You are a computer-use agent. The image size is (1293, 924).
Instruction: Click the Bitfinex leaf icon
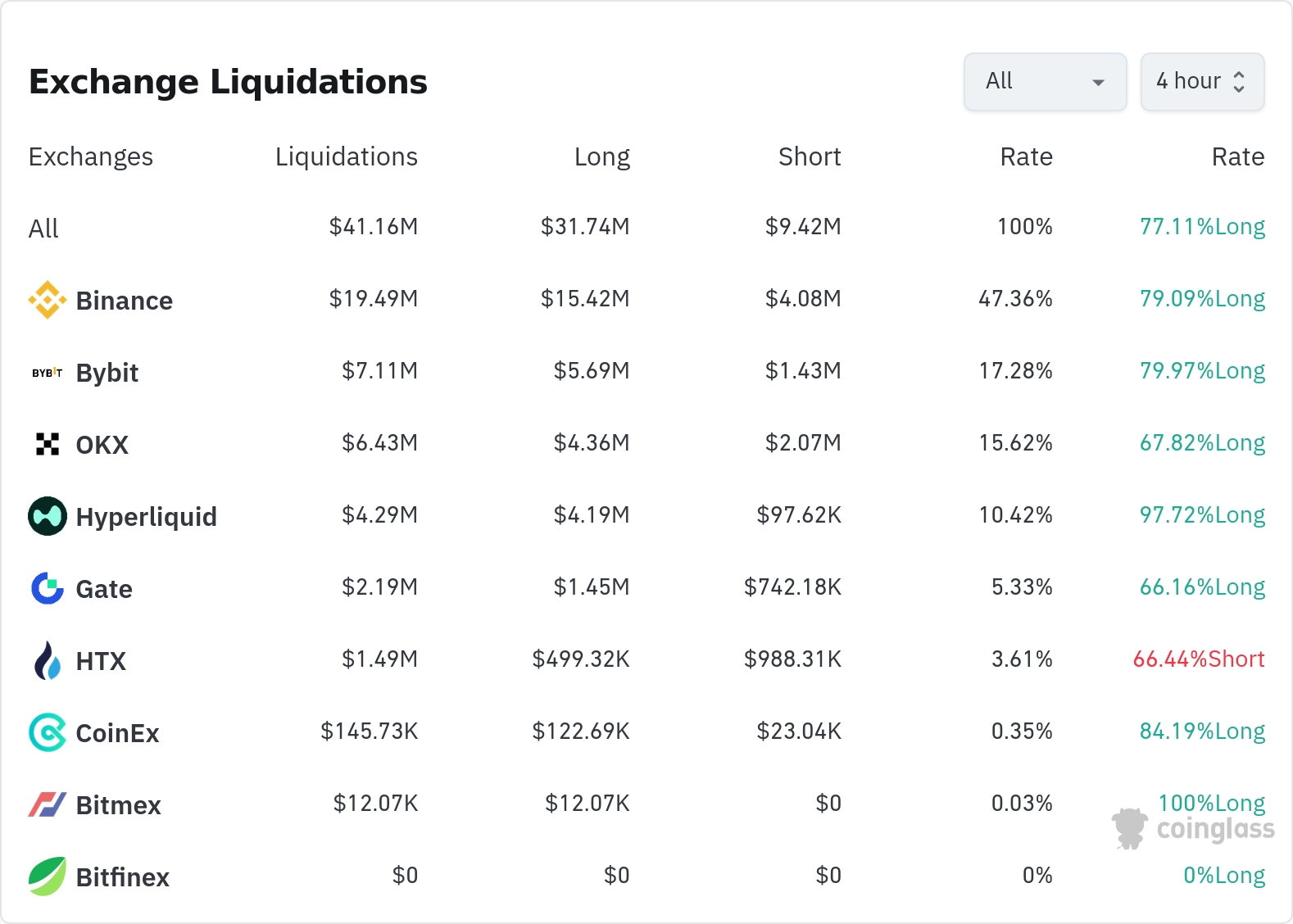[48, 876]
